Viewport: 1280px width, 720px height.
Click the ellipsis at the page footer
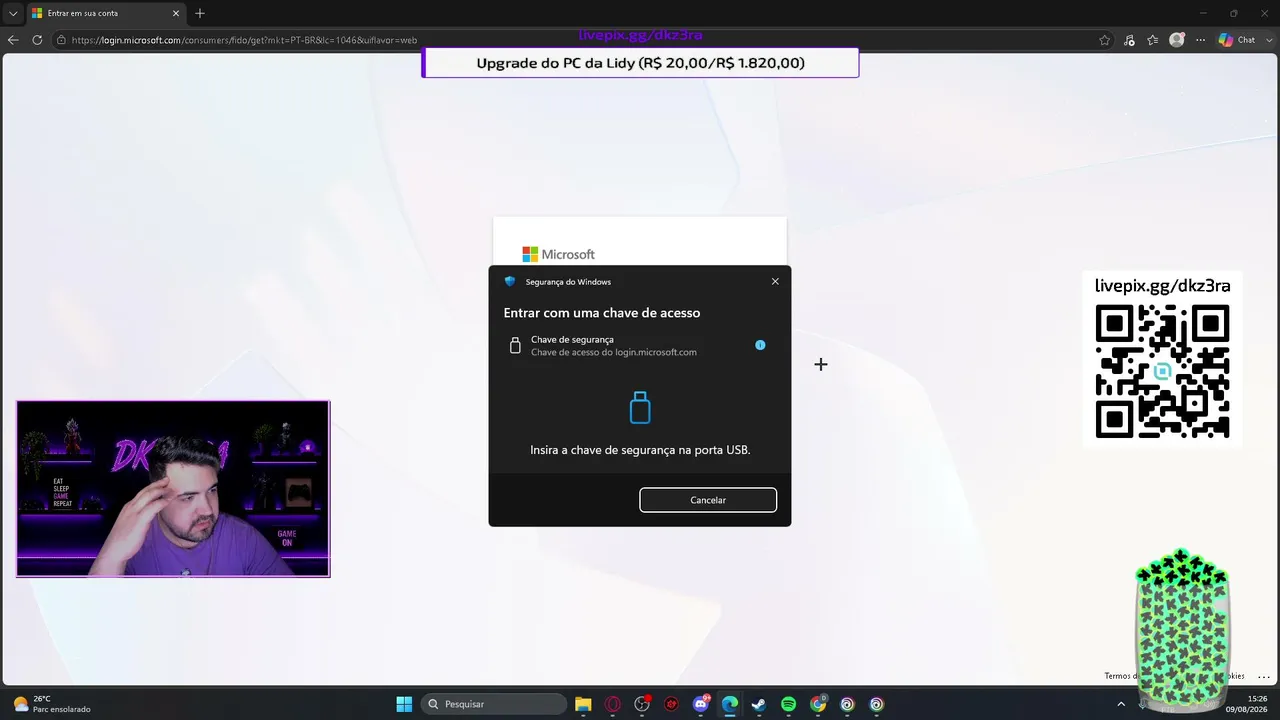pos(1265,676)
